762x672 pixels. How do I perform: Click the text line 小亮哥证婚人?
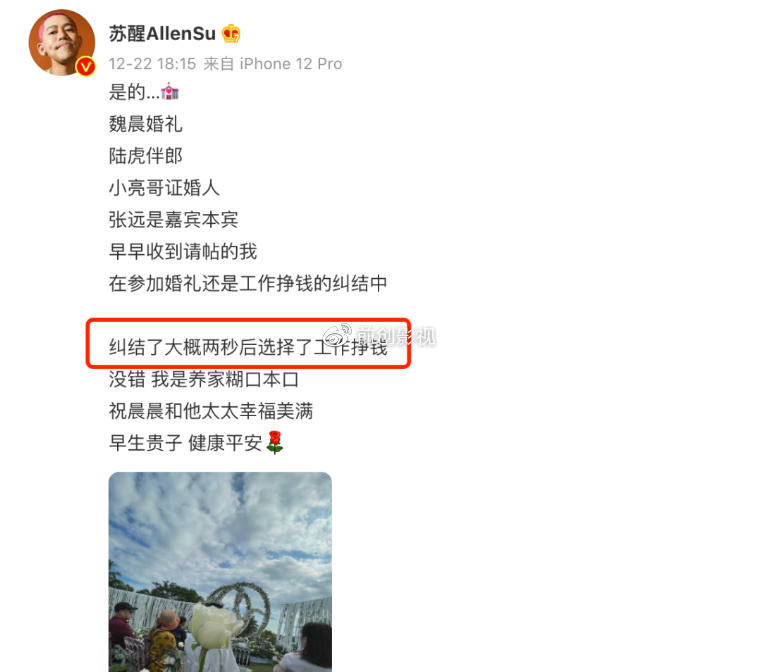pos(164,188)
